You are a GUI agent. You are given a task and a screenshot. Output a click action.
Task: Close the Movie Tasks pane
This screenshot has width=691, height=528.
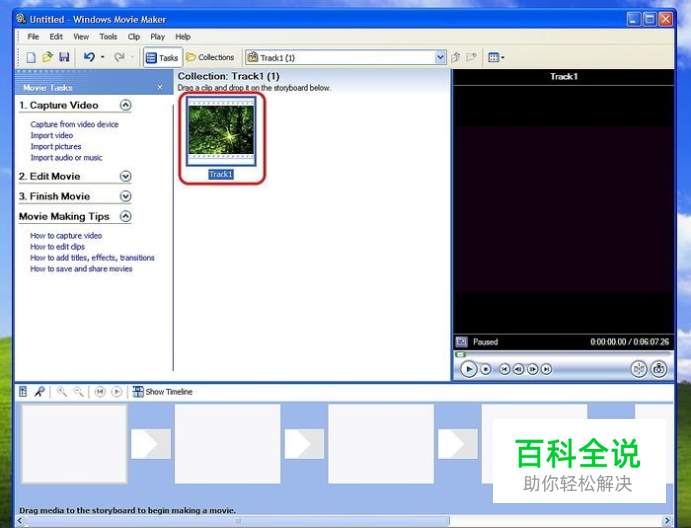(x=160, y=87)
